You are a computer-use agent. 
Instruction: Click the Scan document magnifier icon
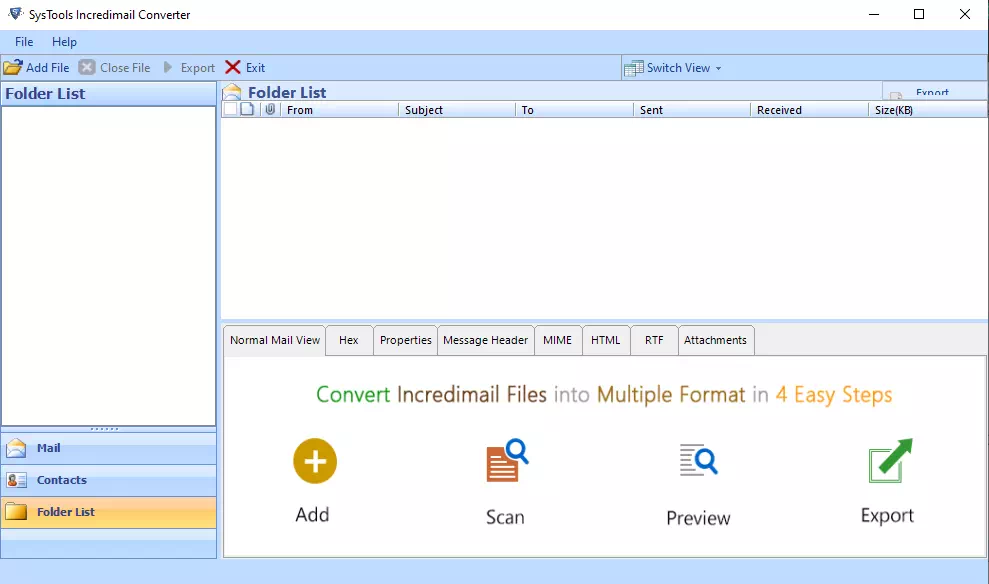click(x=507, y=460)
